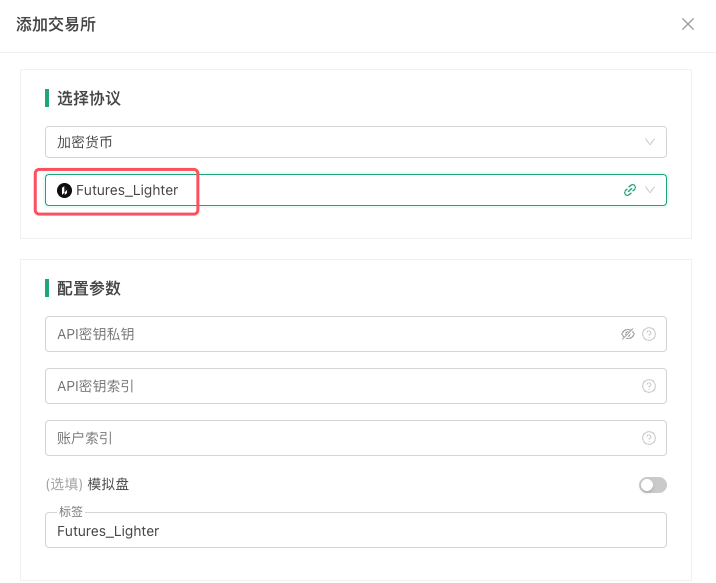Click help icon for API密钥索引
The image size is (716, 583).
pos(649,386)
